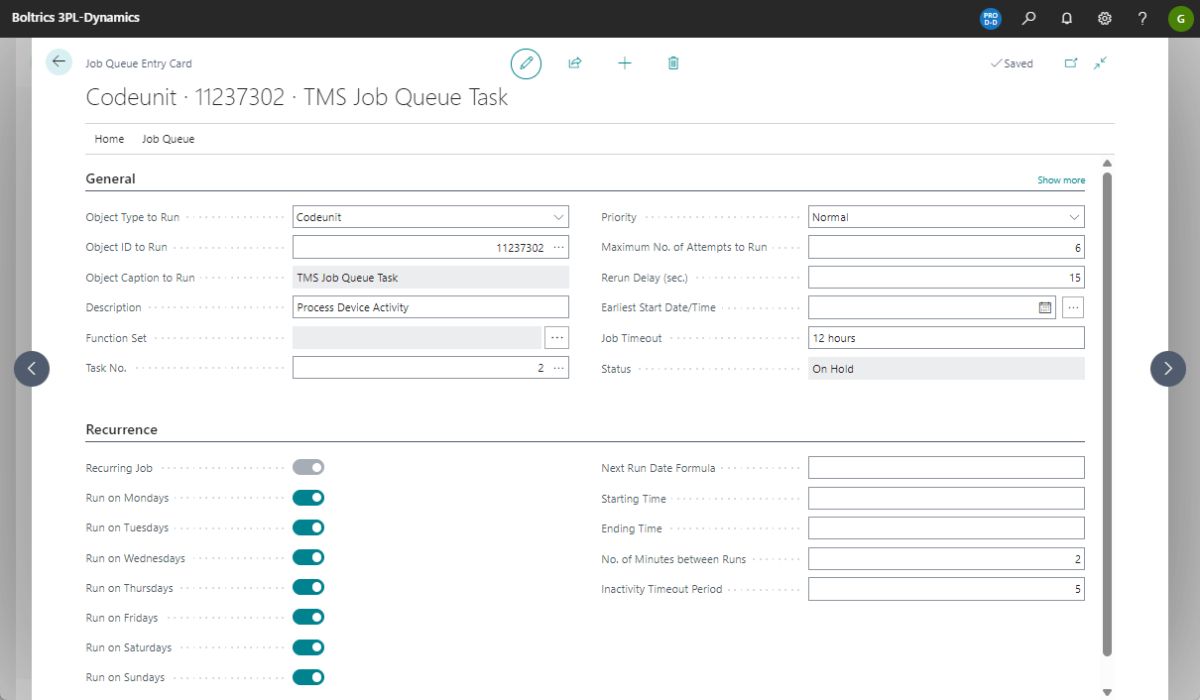Collapse the General section header
The width and height of the screenshot is (1200, 700).
111,179
